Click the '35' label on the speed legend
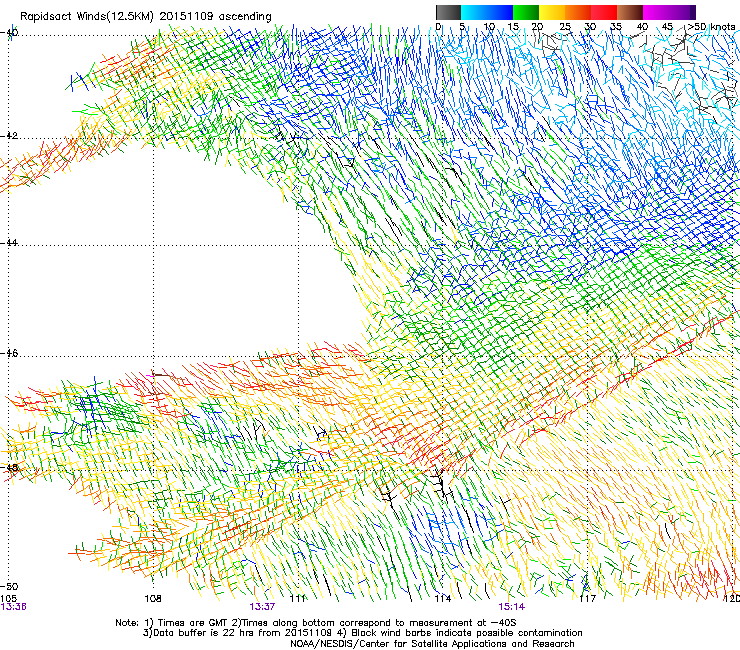The height and width of the screenshot is (650, 740). click(x=616, y=27)
